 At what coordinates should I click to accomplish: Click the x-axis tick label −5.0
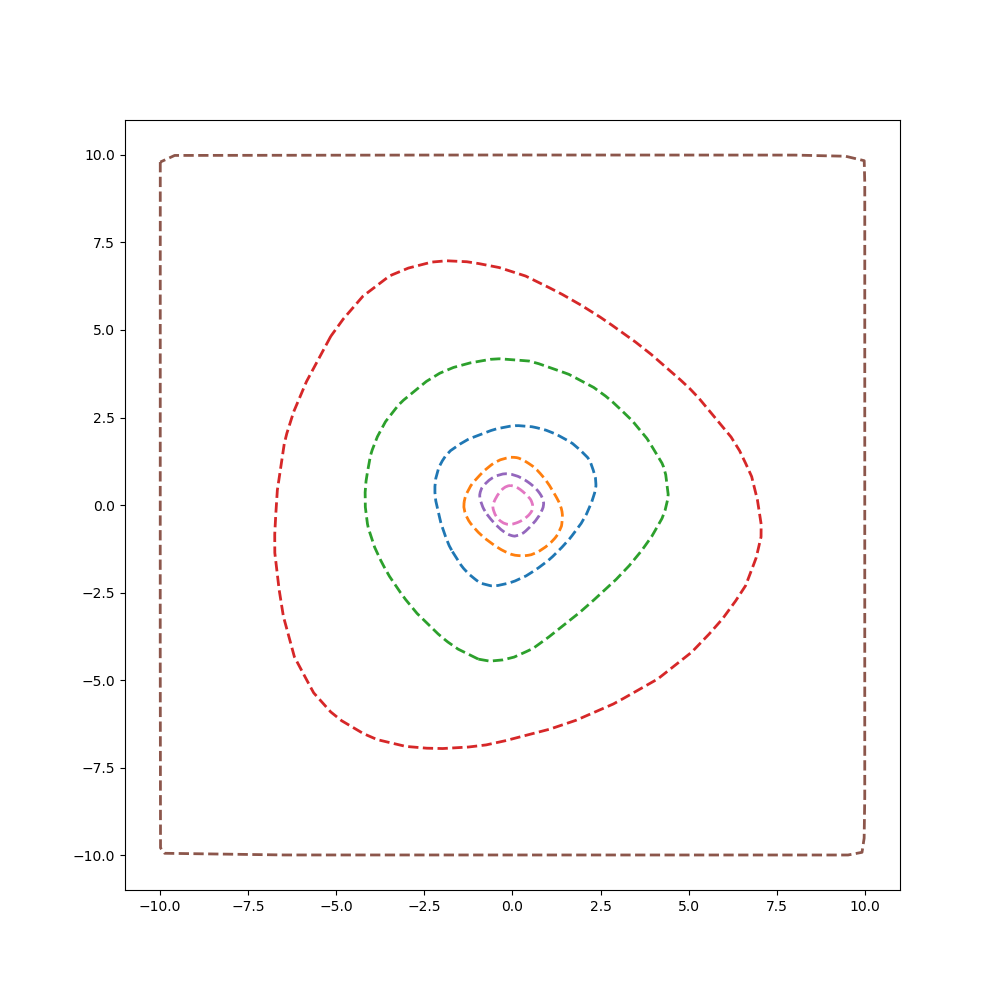[x=336, y=906]
